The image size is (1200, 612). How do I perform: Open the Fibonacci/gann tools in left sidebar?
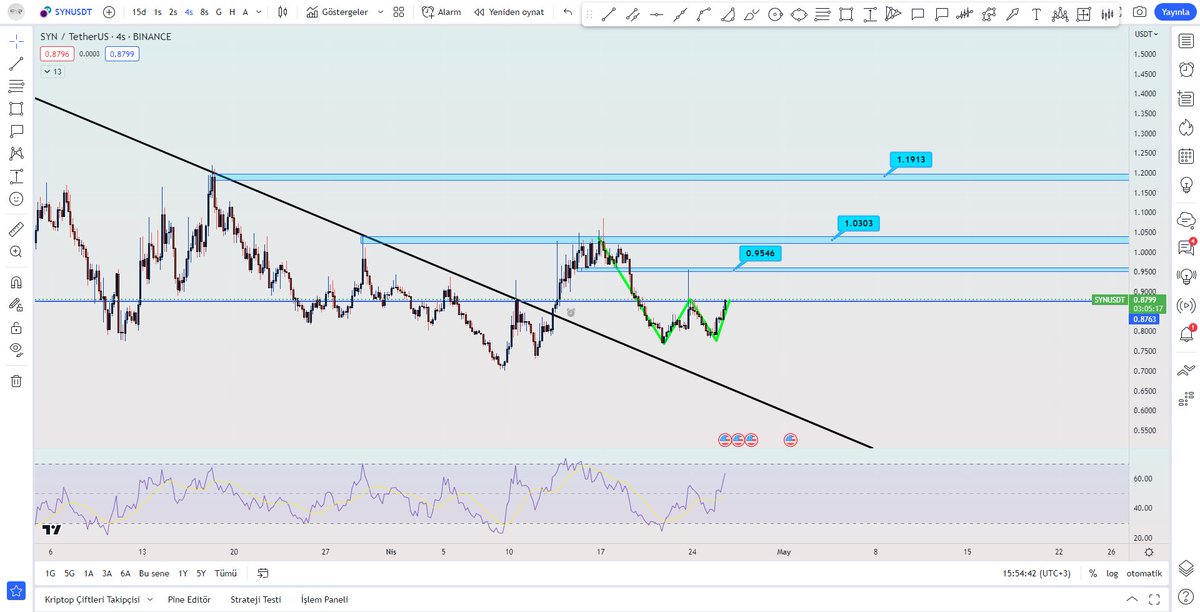pyautogui.click(x=16, y=87)
